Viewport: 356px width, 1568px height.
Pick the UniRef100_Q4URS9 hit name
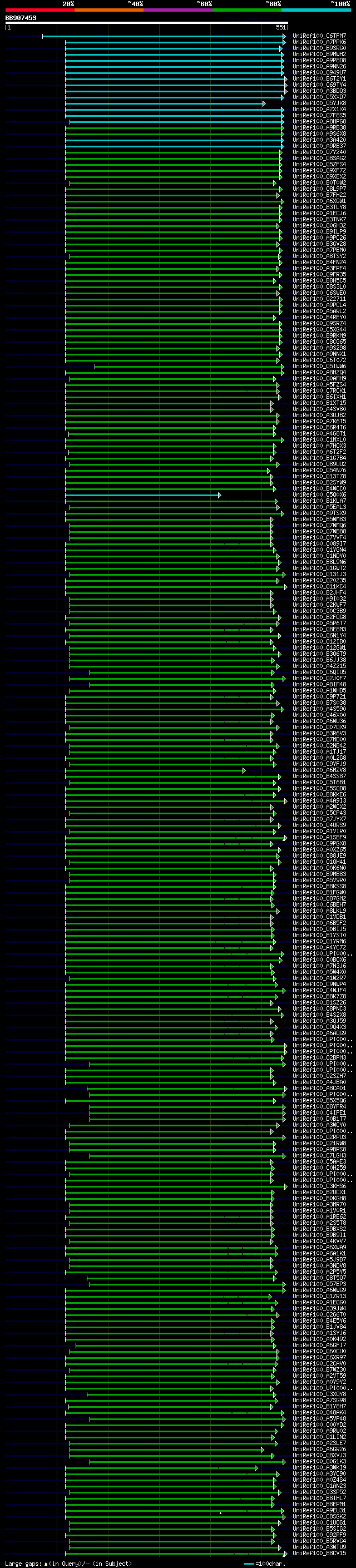tap(319, 825)
